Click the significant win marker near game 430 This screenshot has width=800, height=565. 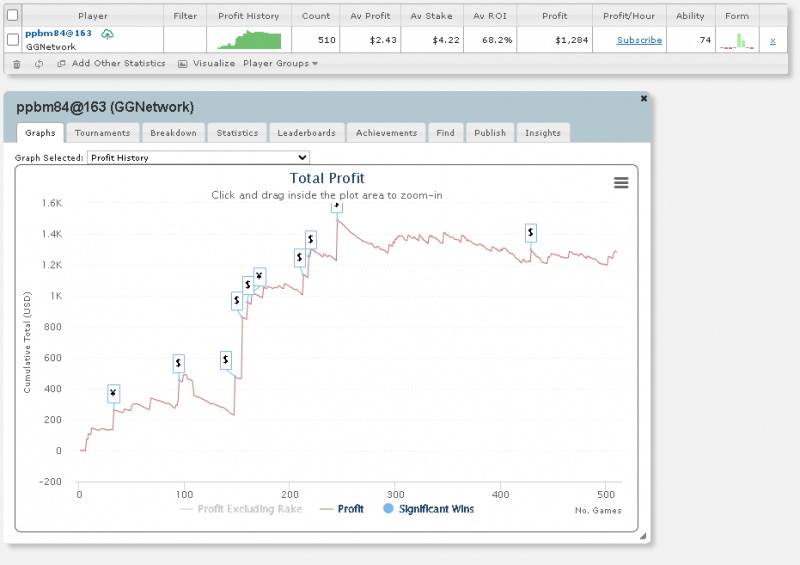pos(530,233)
